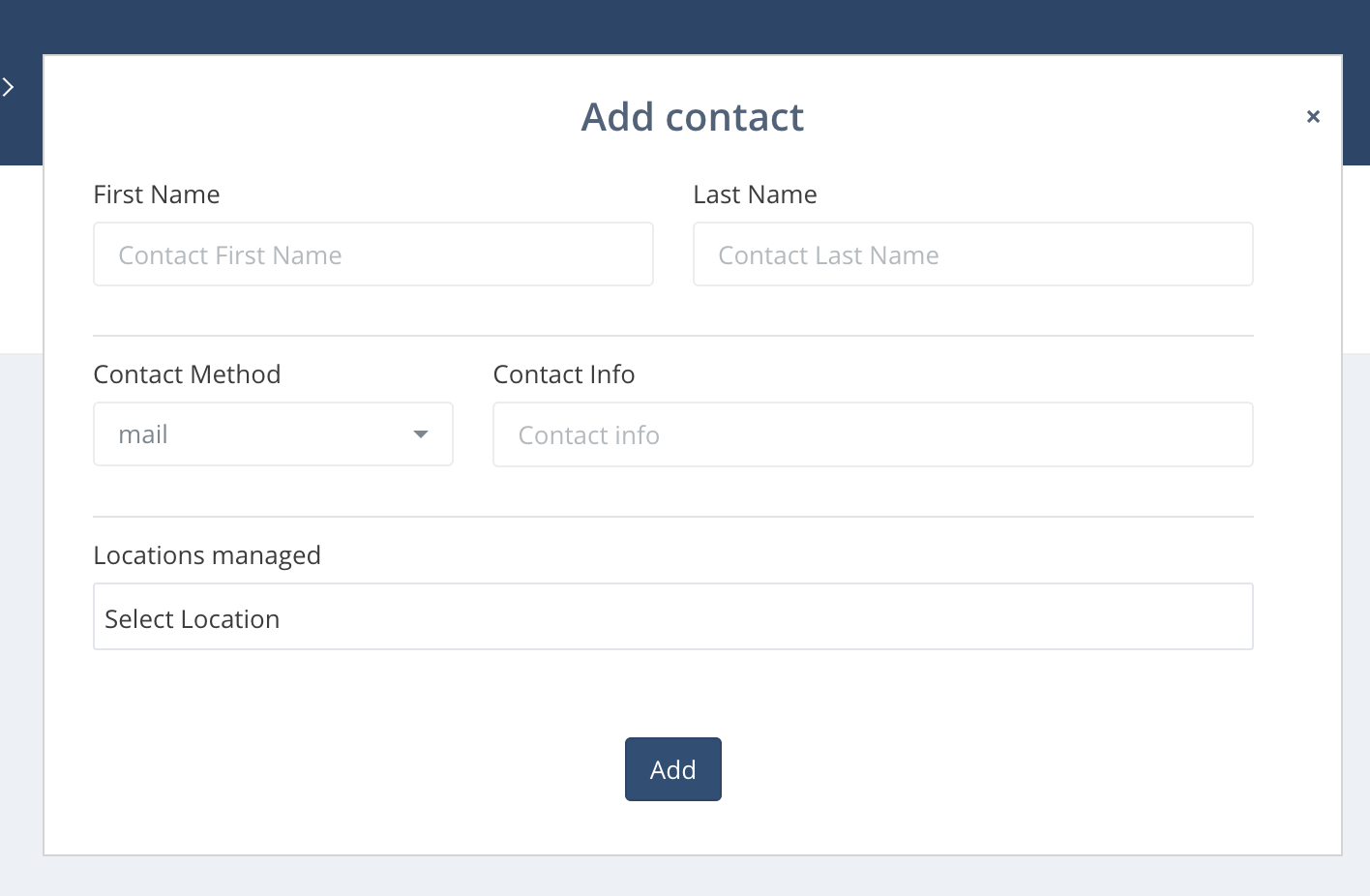Viewport: 1370px width, 896px height.
Task: Close the Add contact dialog
Action: tap(1313, 117)
